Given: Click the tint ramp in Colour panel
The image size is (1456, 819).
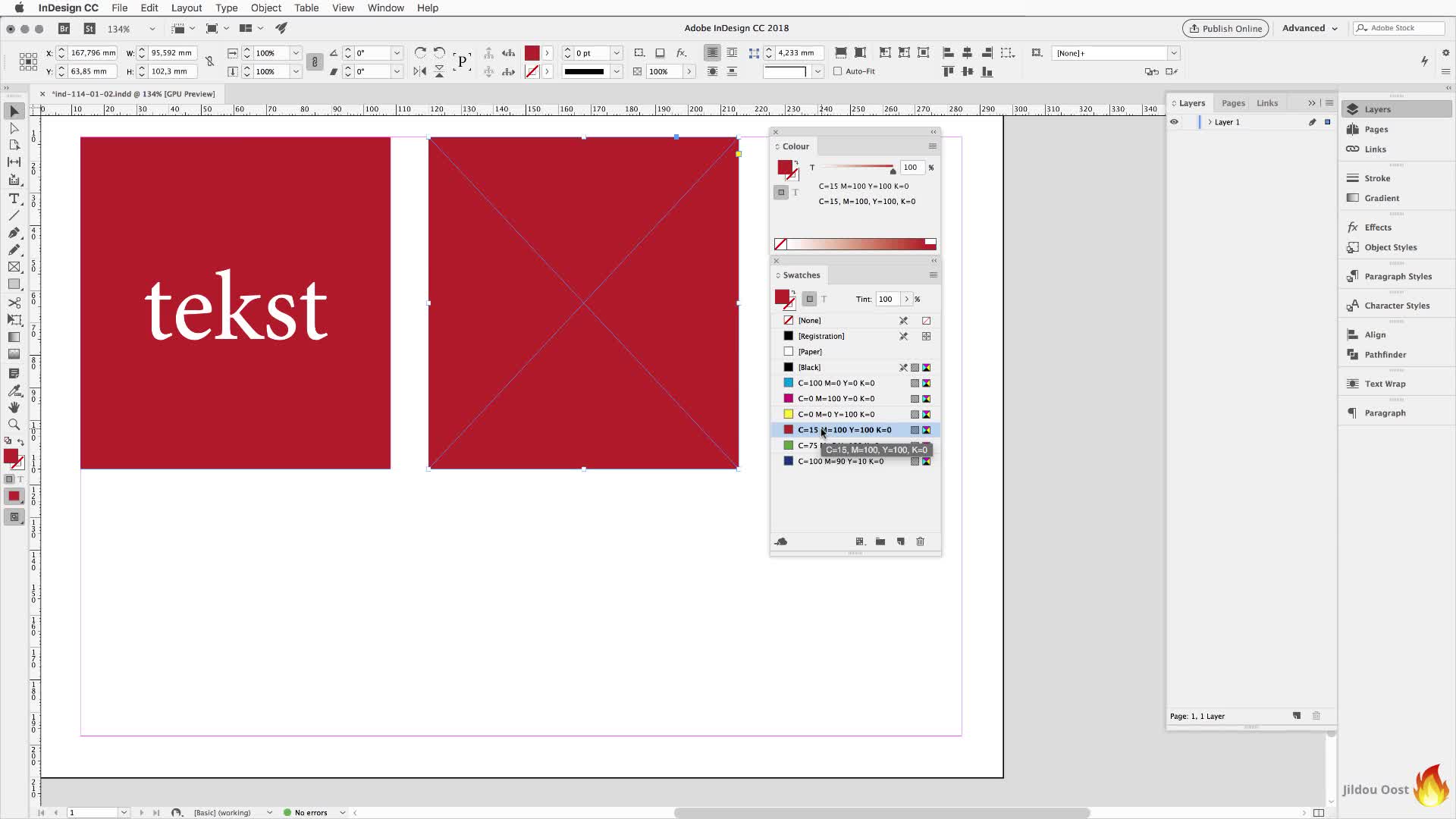Looking at the screenshot, I should tap(857, 243).
